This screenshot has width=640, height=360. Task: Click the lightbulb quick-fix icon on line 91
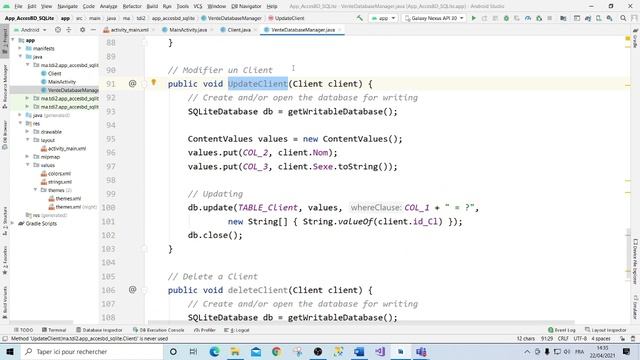click(154, 82)
